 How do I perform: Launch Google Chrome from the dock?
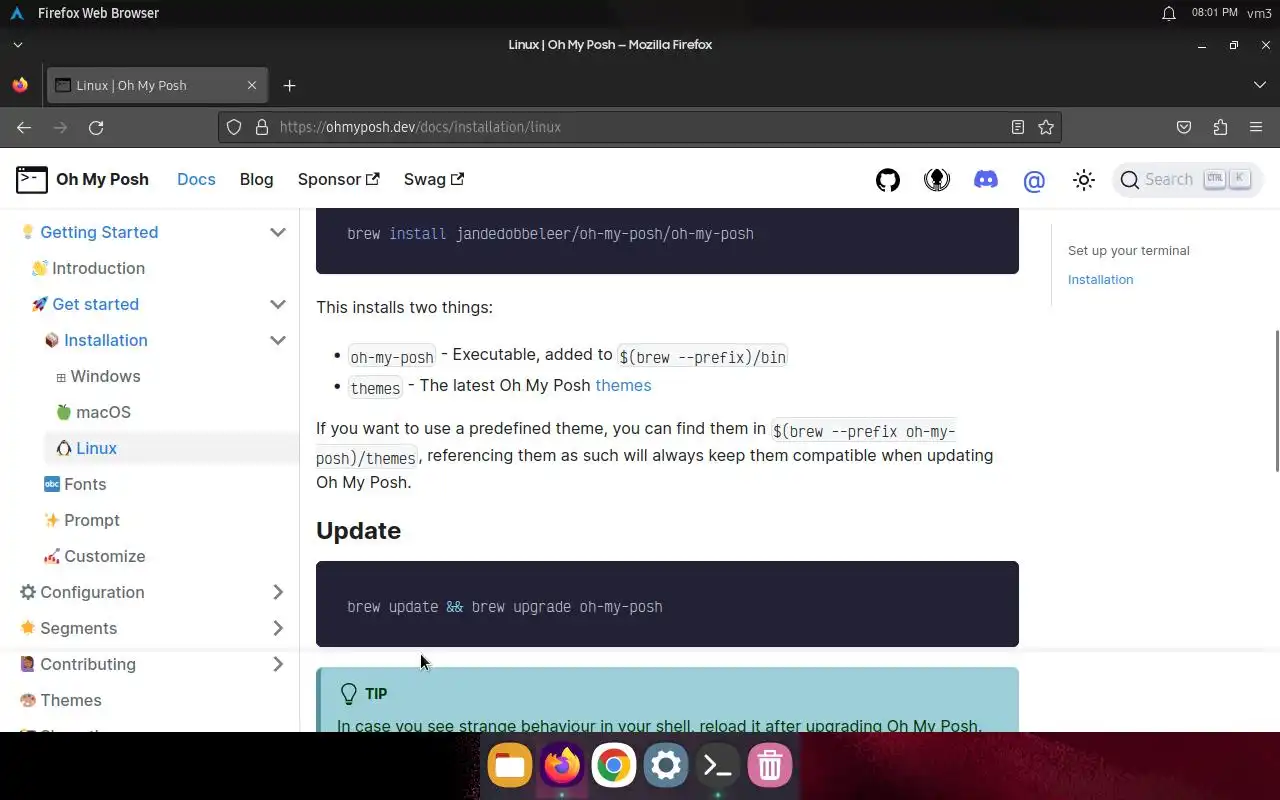614,766
